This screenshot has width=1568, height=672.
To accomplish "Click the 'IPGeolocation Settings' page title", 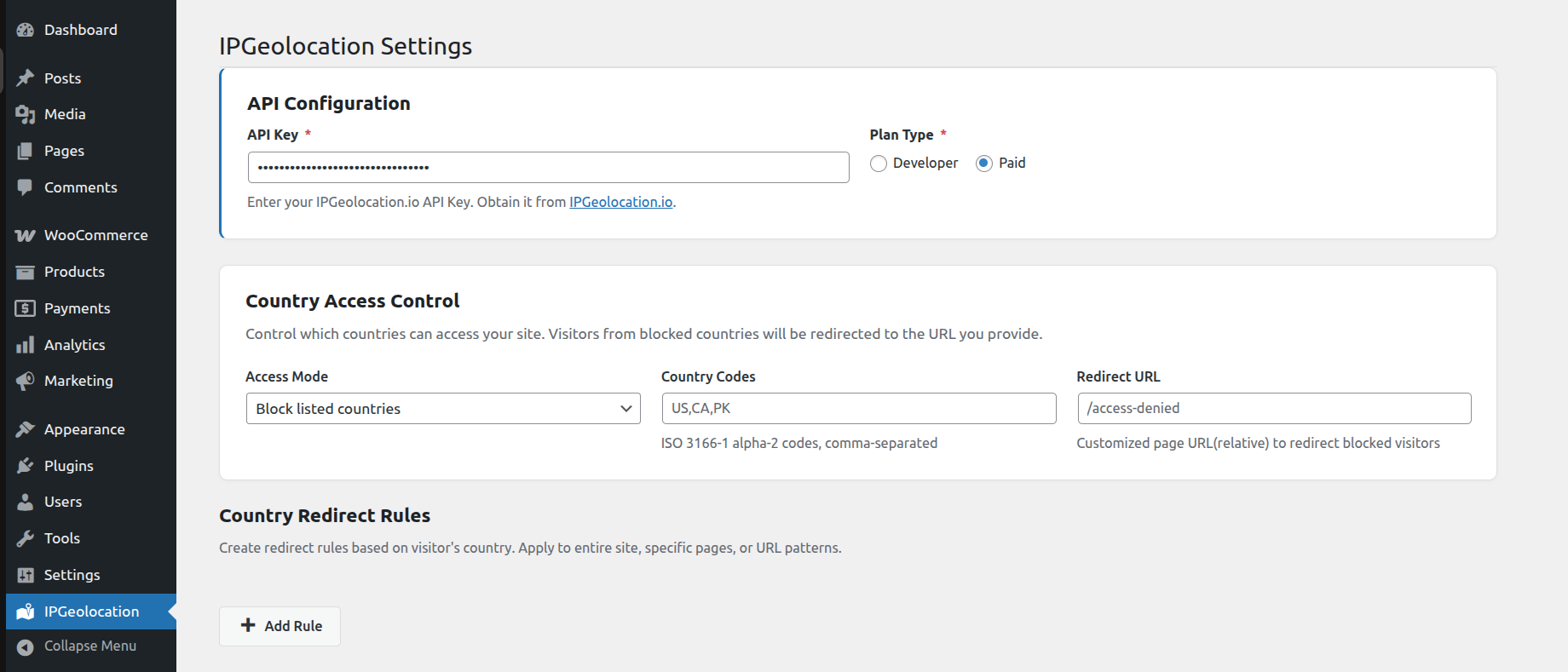I will [345, 46].
